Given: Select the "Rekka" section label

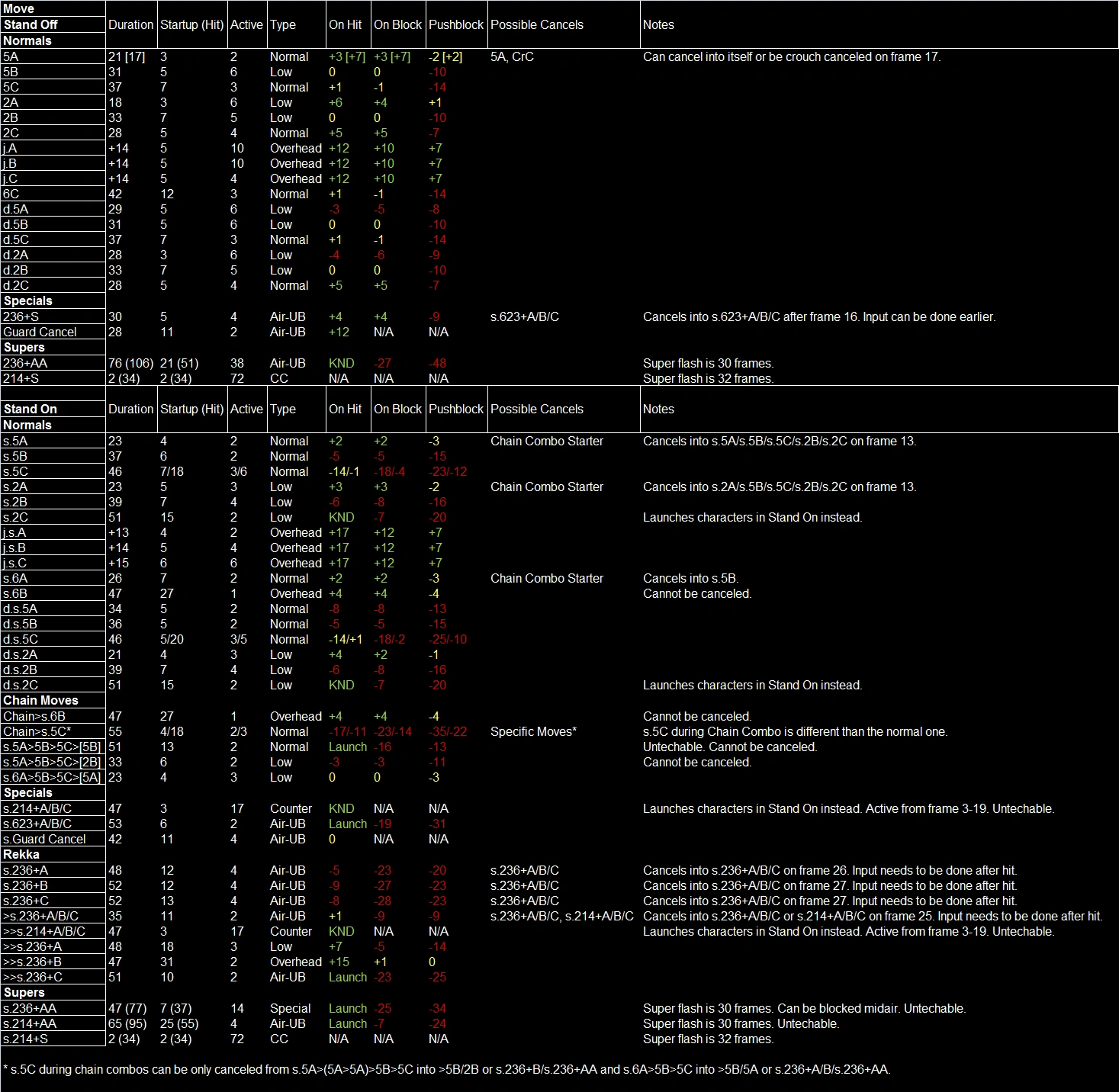Looking at the screenshot, I should [21, 854].
